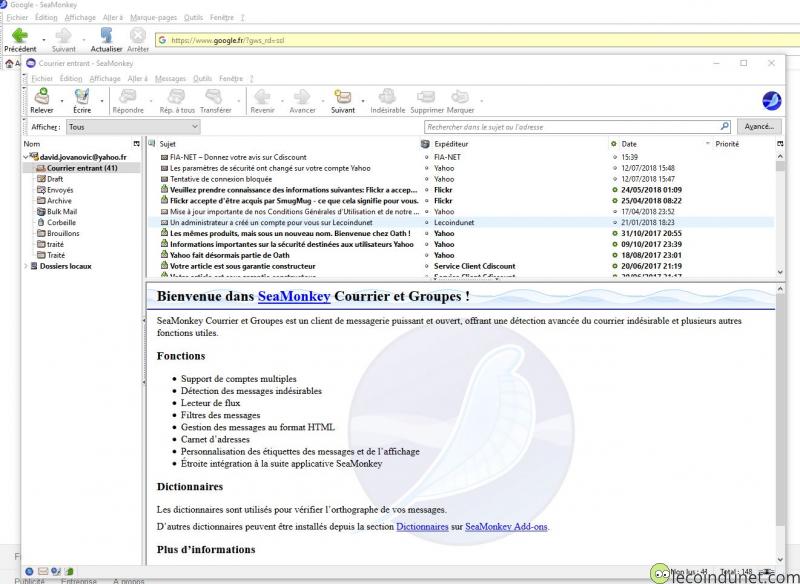Click the Revenir toolbar icon
Viewport: 800px width, 584px height.
click(x=262, y=96)
